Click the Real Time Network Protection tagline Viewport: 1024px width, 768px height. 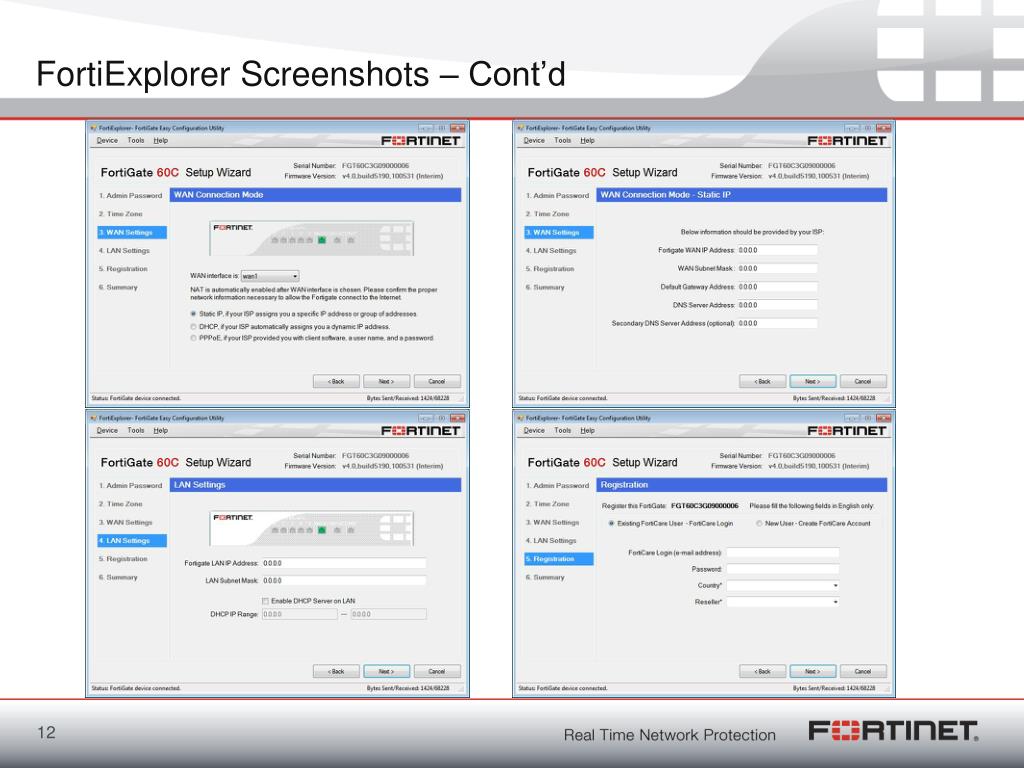click(669, 735)
